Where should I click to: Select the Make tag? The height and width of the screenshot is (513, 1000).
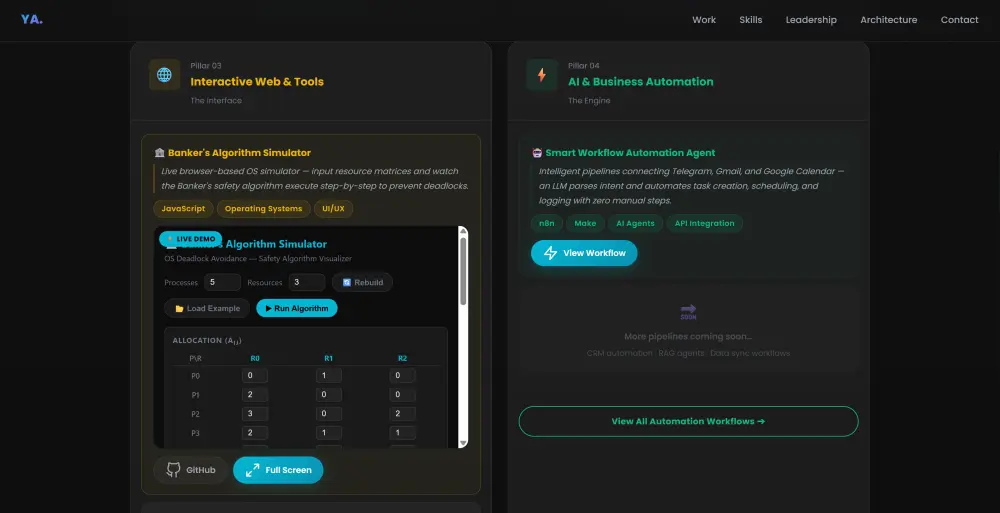point(585,223)
